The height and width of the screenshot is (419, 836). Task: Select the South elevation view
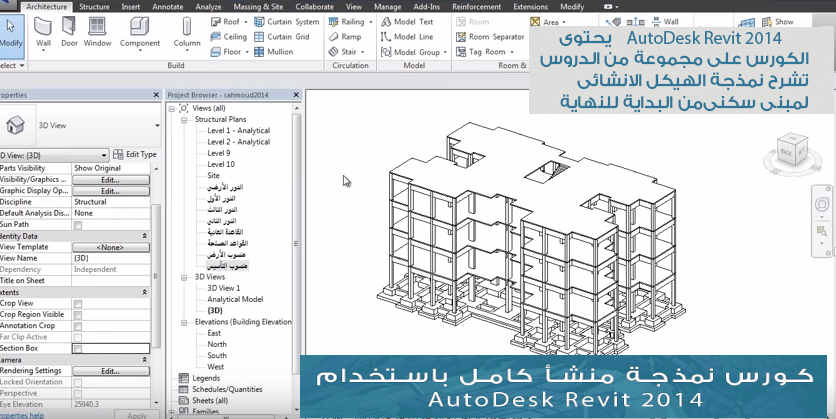pos(217,356)
